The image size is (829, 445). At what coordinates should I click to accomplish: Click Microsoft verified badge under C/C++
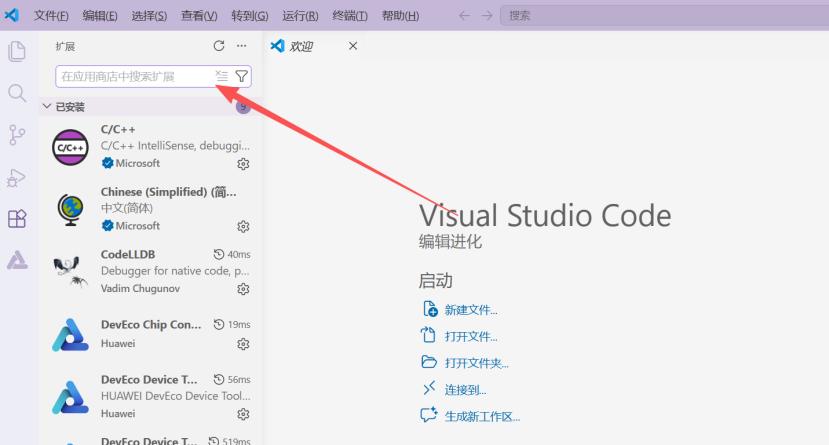(107, 163)
